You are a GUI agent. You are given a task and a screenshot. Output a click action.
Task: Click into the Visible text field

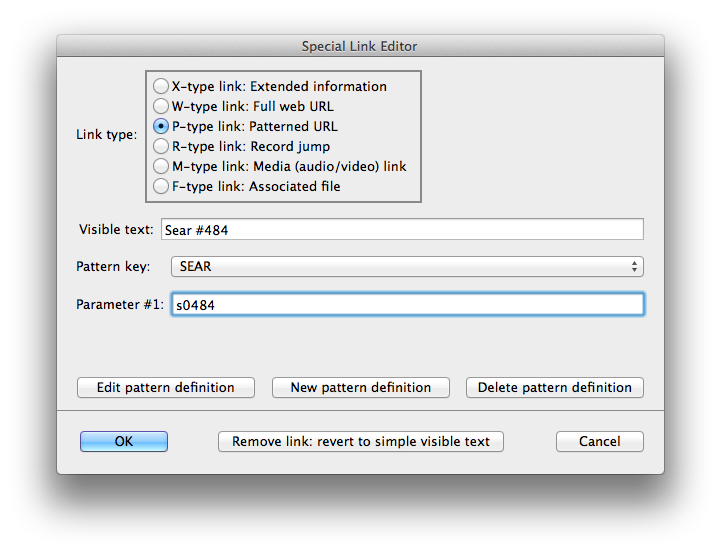pyautogui.click(x=401, y=230)
